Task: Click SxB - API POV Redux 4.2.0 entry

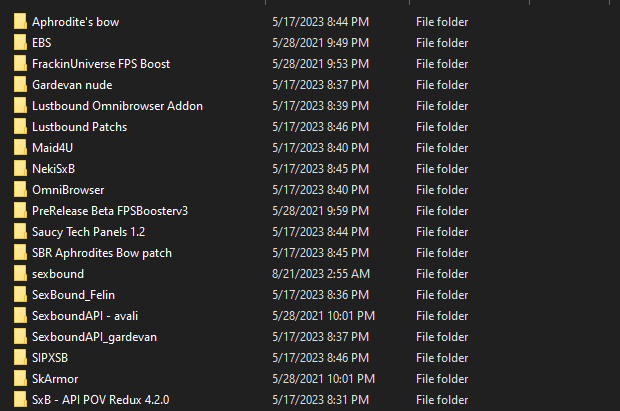Action: (x=100, y=400)
